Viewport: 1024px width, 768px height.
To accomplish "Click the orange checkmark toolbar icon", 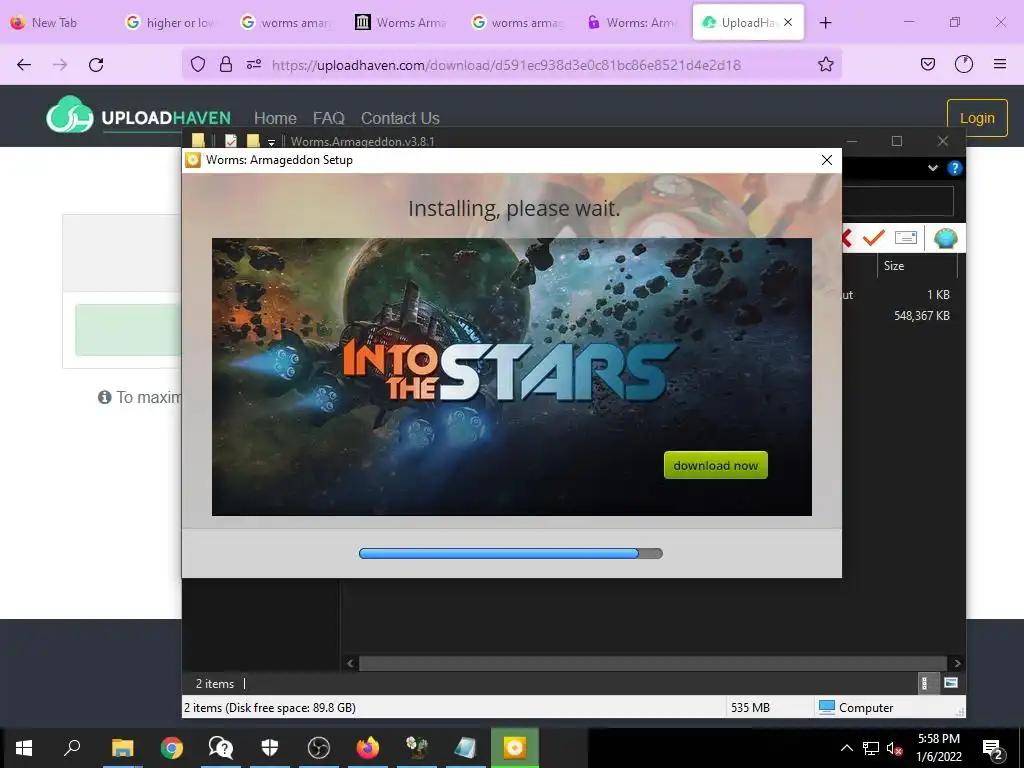I will pos(873,237).
